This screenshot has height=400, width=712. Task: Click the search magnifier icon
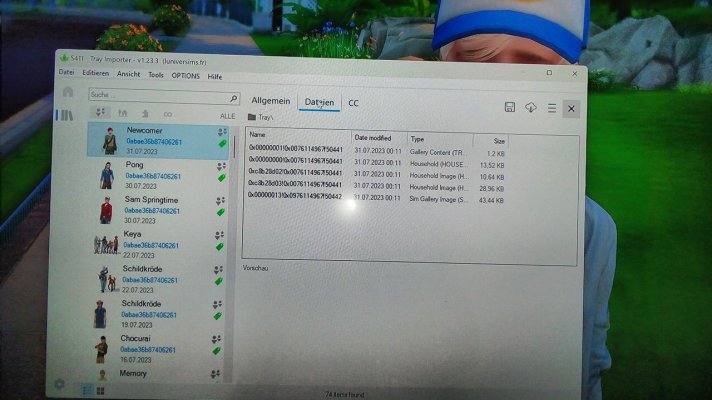(233, 98)
